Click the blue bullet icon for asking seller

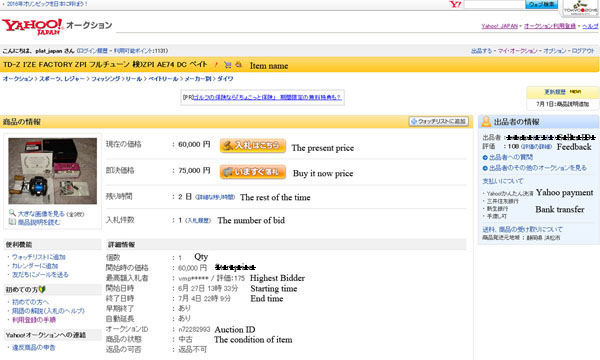(x=485, y=157)
